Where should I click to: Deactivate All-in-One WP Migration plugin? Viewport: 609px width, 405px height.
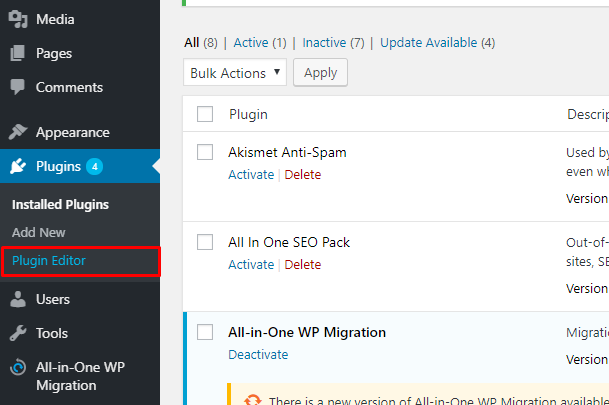coord(258,354)
